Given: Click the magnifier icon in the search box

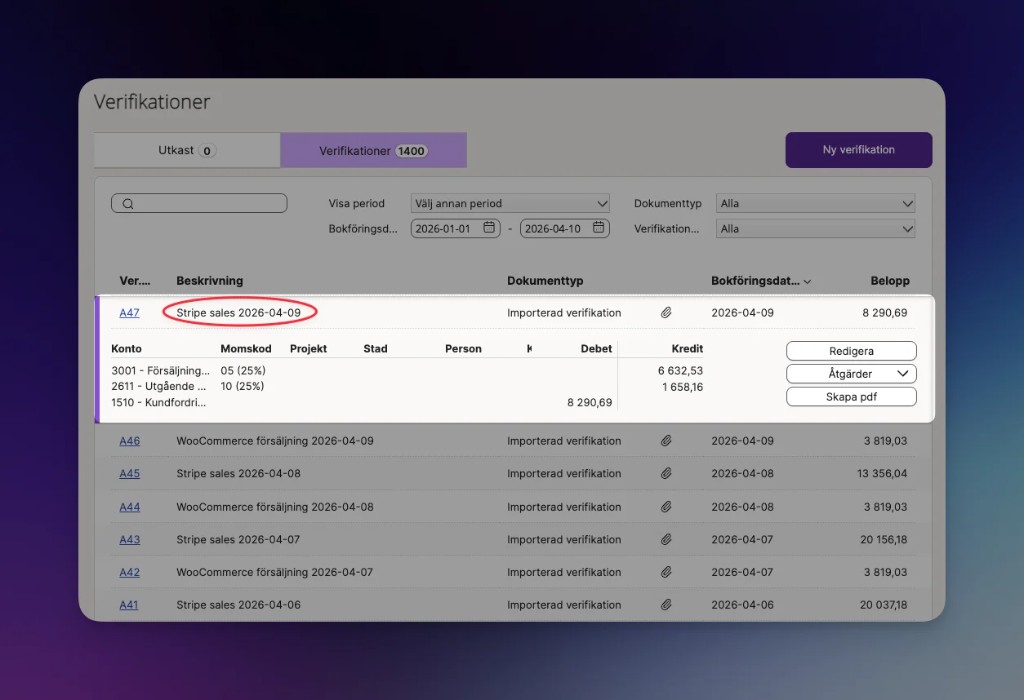Looking at the screenshot, I should (128, 204).
